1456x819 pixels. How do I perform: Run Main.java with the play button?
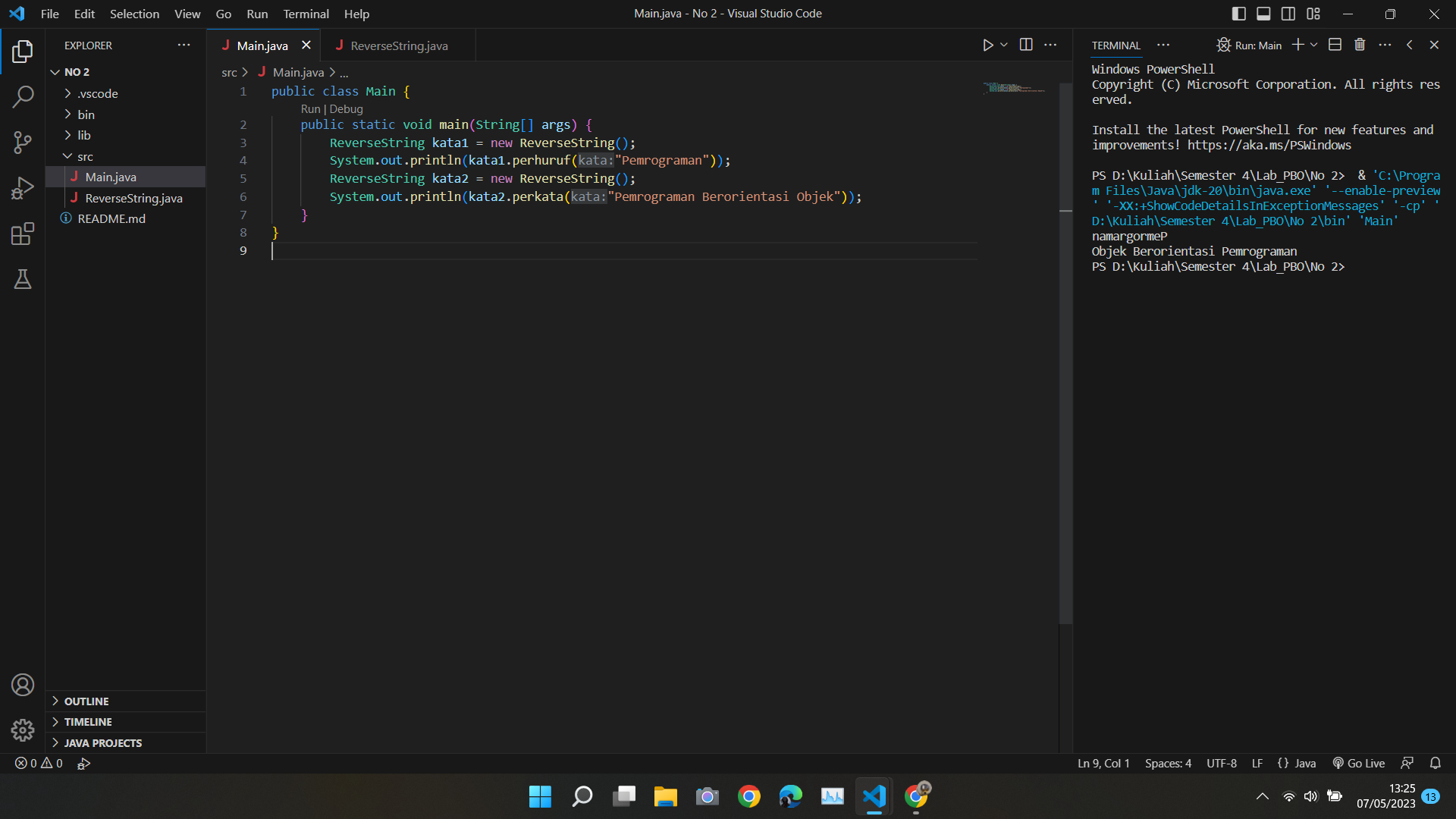(987, 45)
